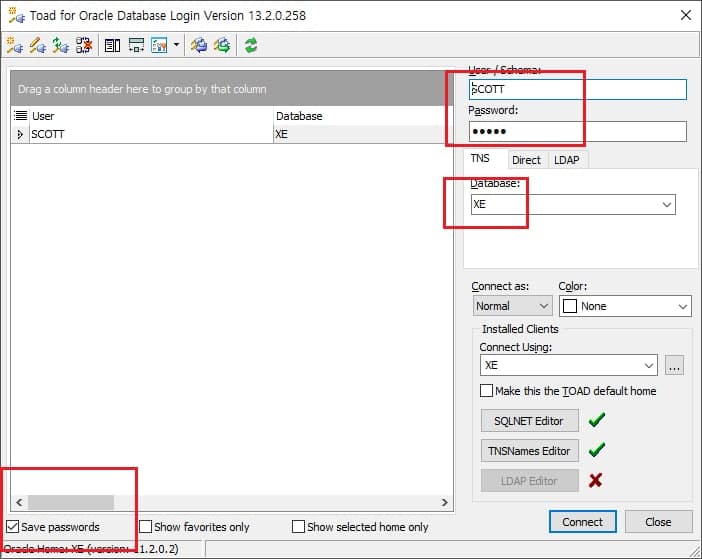This screenshot has width=702, height=559.
Task: Click the ellipsis browse button beside Connect Using
Action: [674, 365]
